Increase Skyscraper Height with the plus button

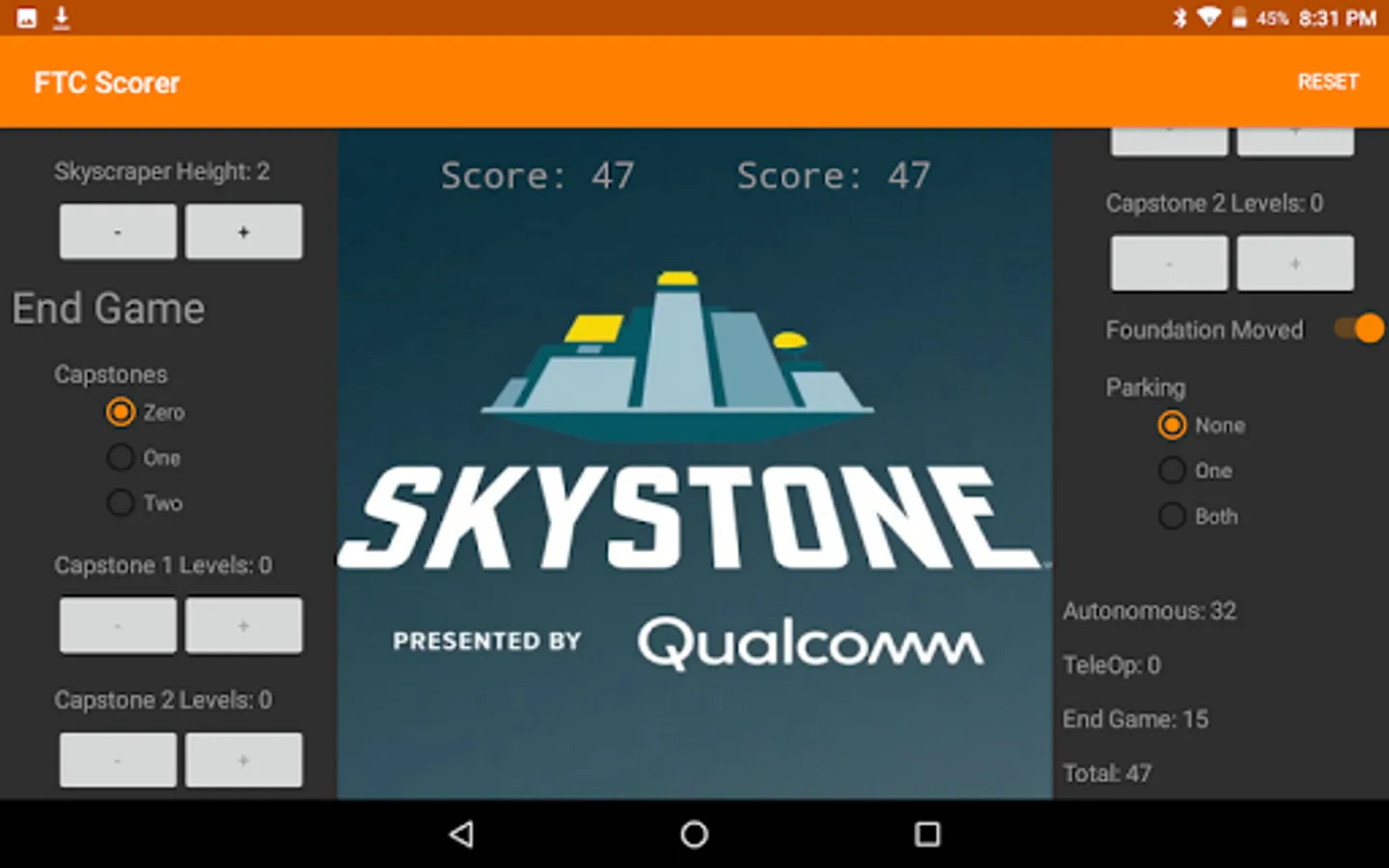coord(243,231)
